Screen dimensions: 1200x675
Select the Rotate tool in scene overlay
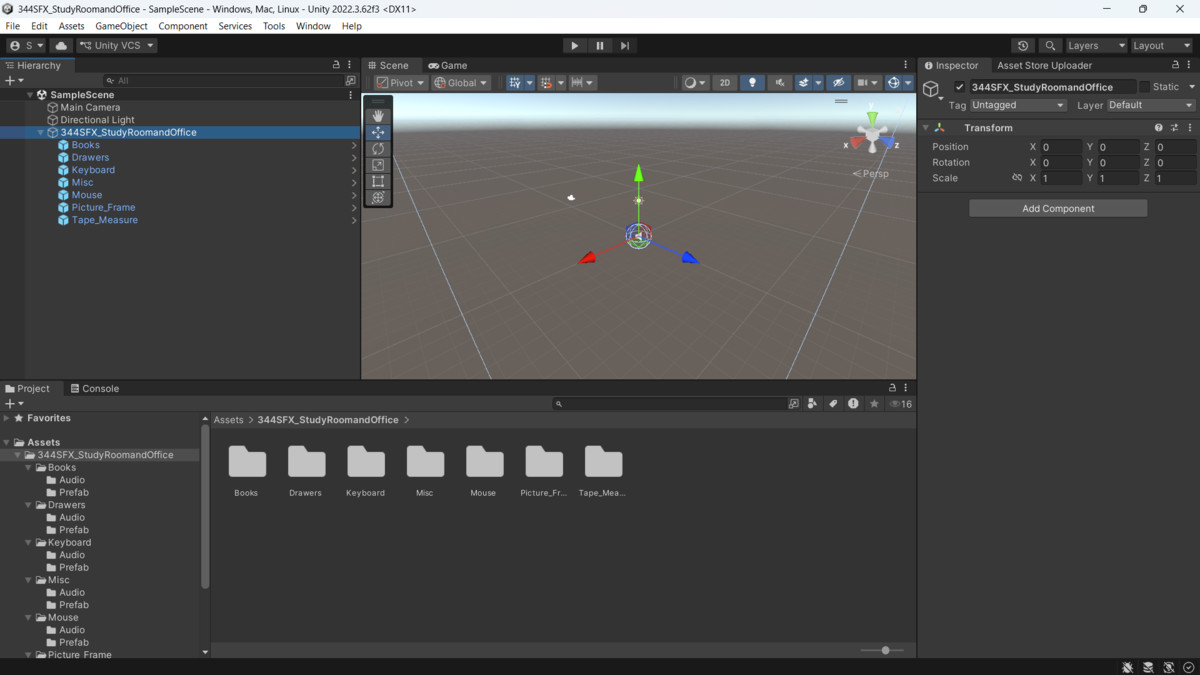point(378,149)
